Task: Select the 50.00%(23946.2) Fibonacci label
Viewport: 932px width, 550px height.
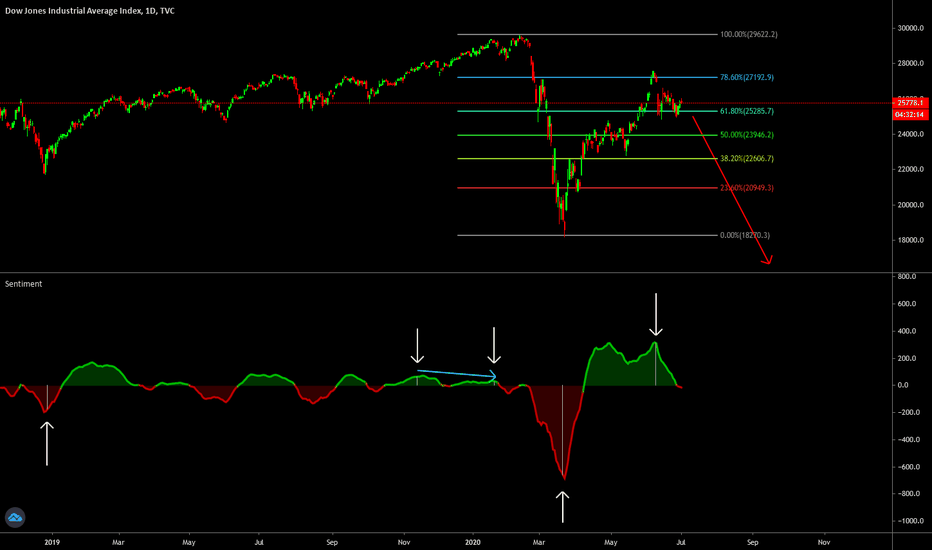Action: click(747, 135)
